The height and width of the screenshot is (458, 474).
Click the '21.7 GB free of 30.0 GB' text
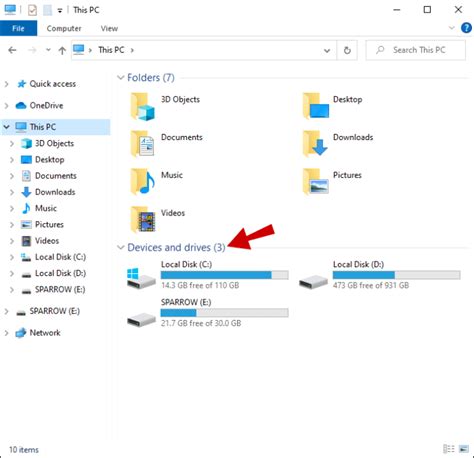pos(201,323)
